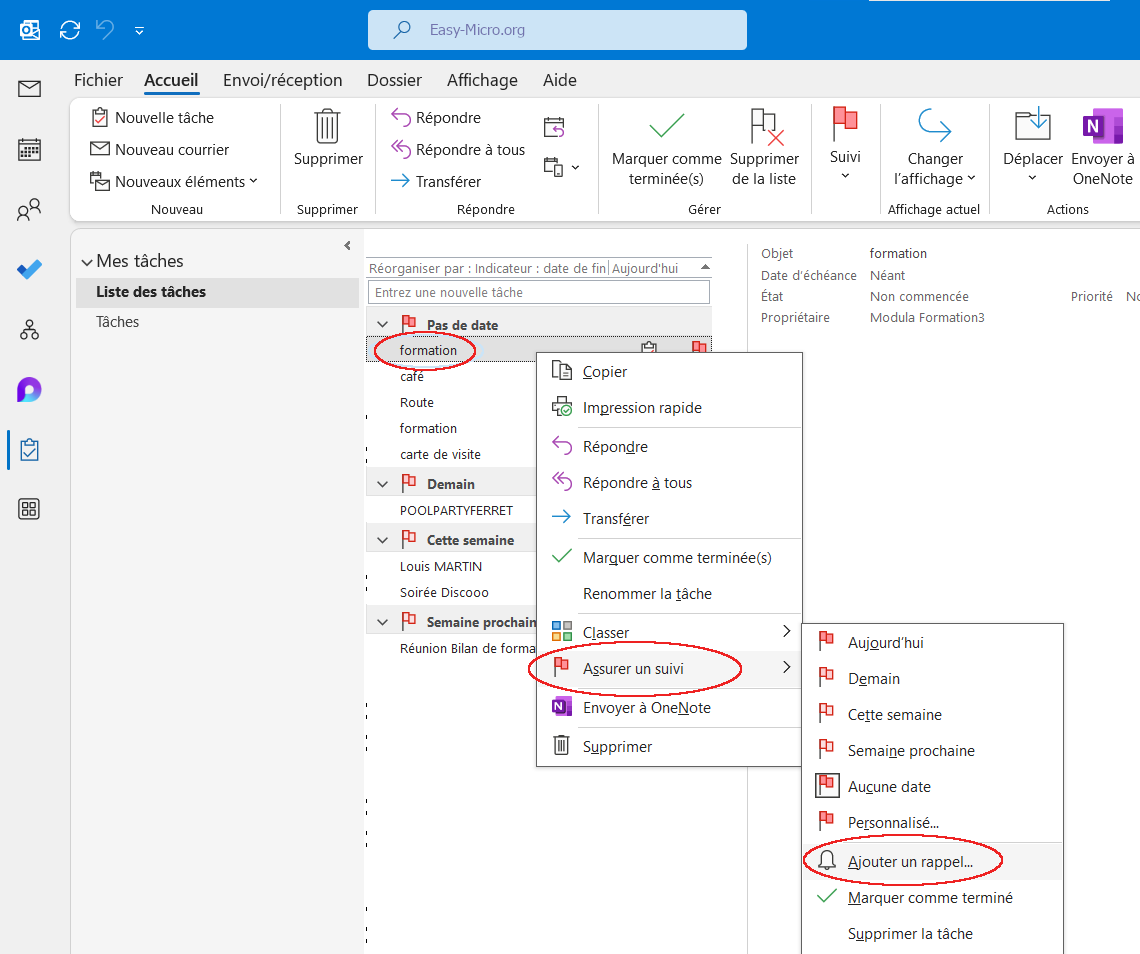Click Marquer comme terminée(s) green check in ribbon
This screenshot has height=954, width=1140.
pos(667,149)
